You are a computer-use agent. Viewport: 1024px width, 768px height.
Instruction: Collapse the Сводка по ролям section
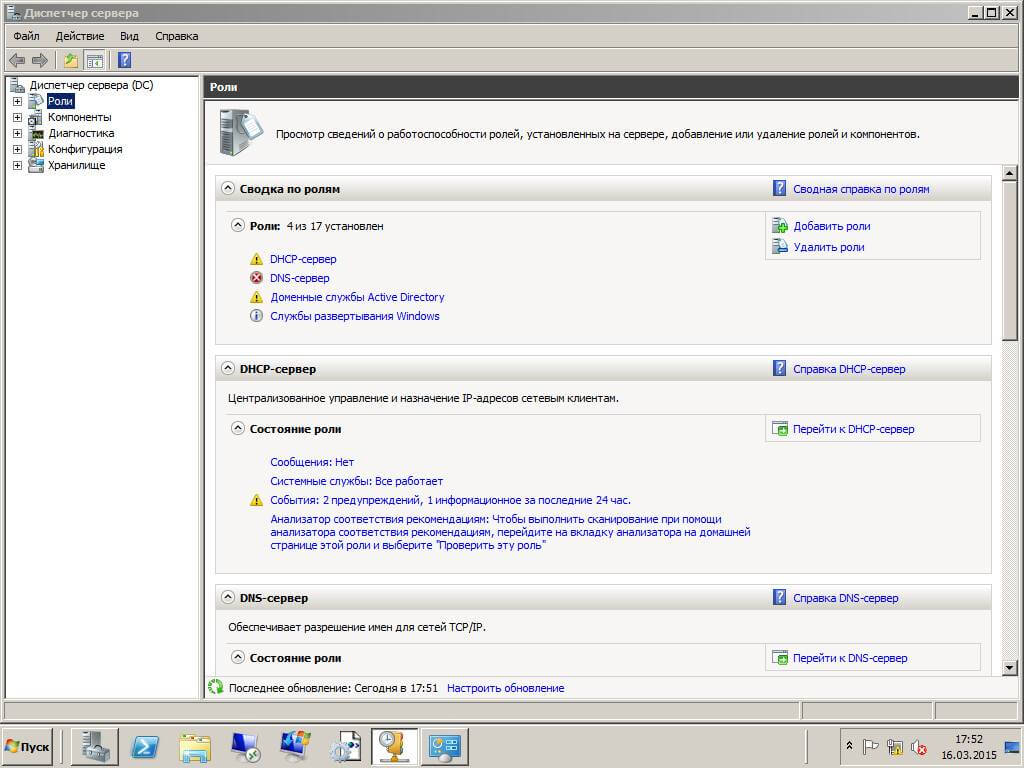click(x=227, y=188)
